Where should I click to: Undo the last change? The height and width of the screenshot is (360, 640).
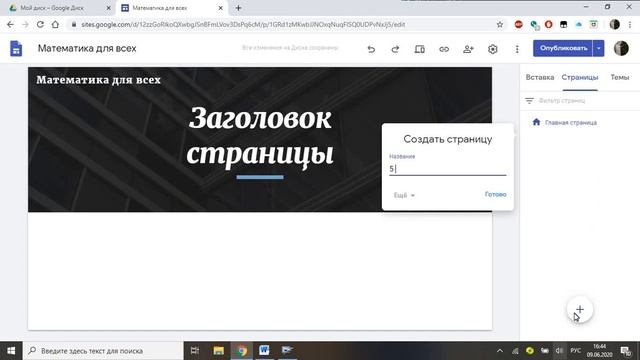point(371,49)
